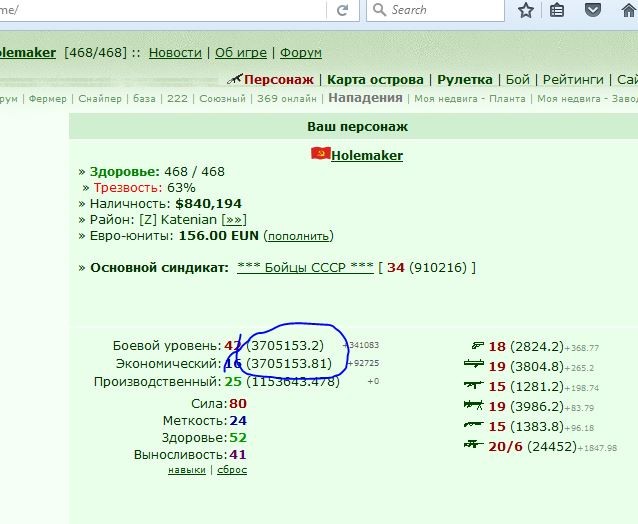Click the Soviet flag icon beside Holemaker
The width and height of the screenshot is (638, 524).
coord(321,154)
